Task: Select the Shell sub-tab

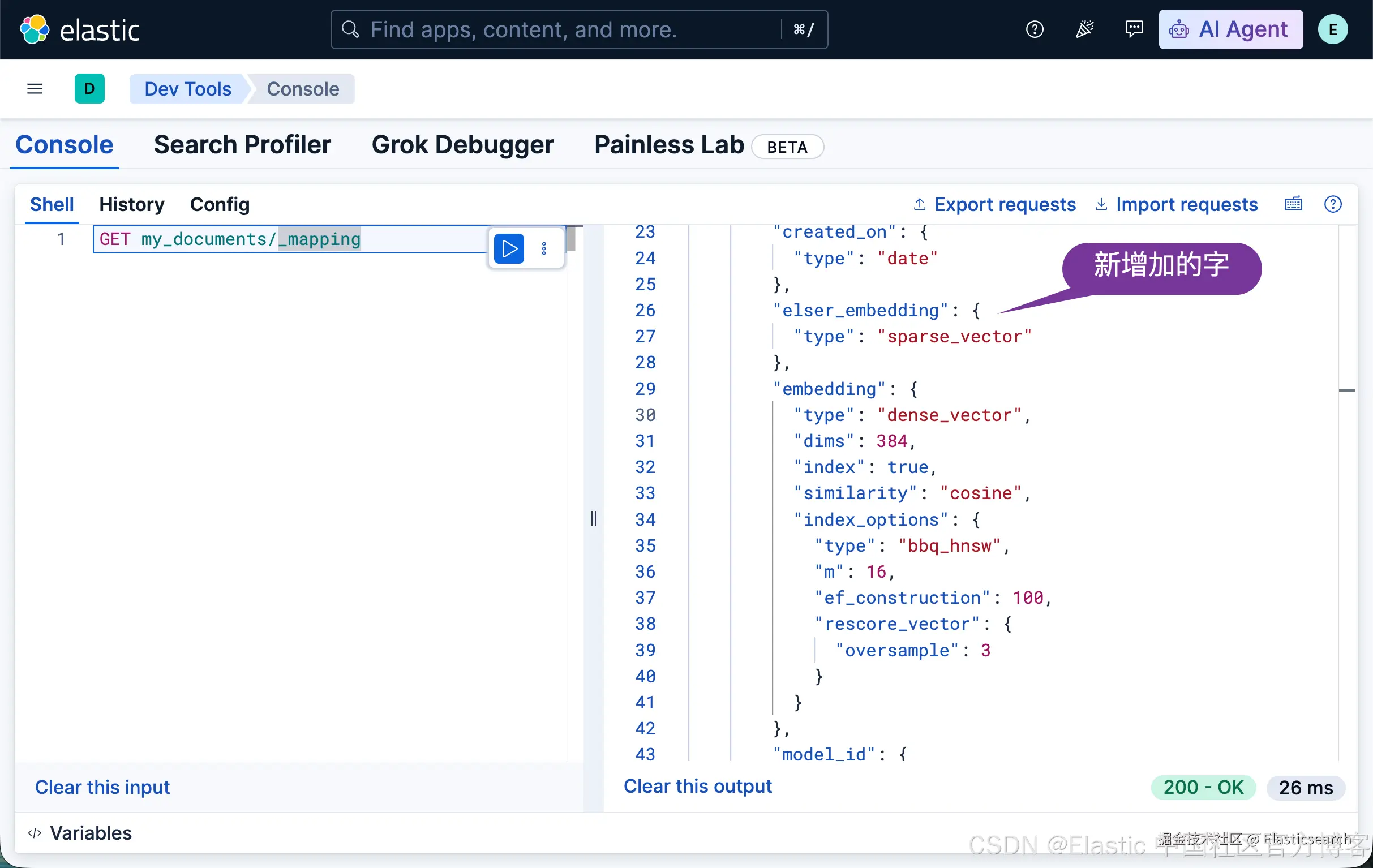Action: pos(52,204)
